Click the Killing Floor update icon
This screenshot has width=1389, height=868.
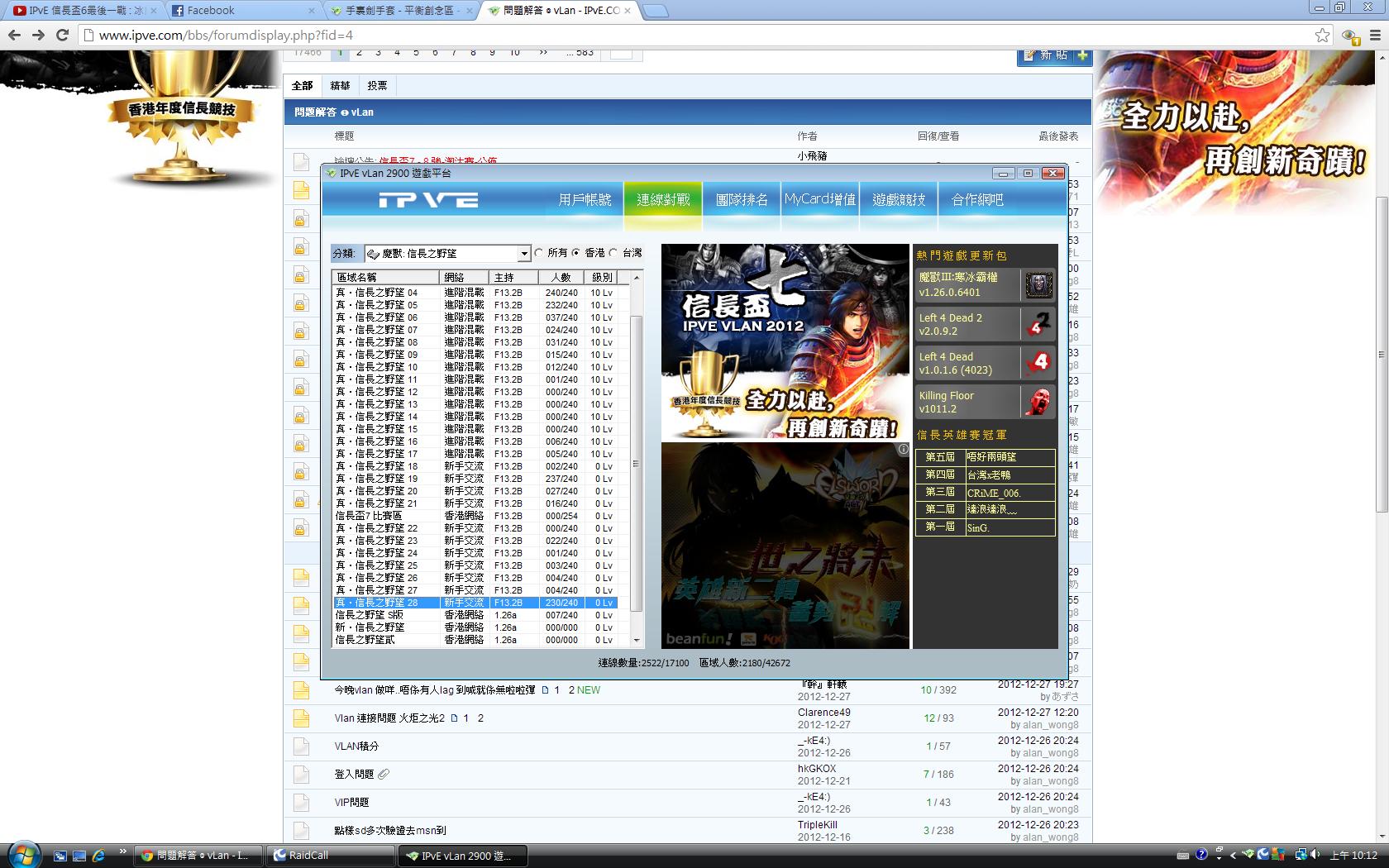(x=1038, y=402)
